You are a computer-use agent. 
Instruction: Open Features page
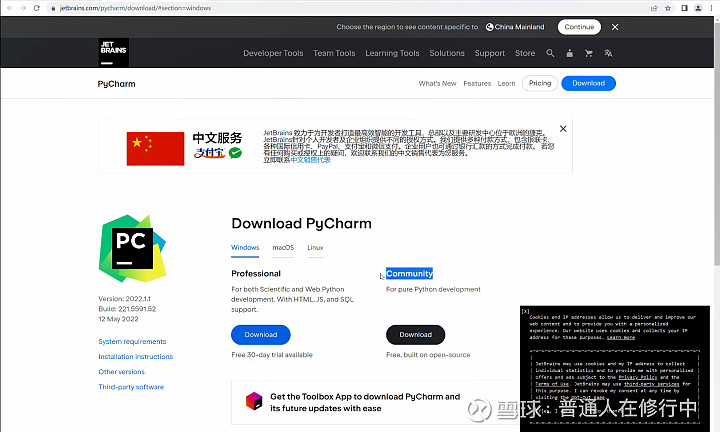(x=477, y=84)
